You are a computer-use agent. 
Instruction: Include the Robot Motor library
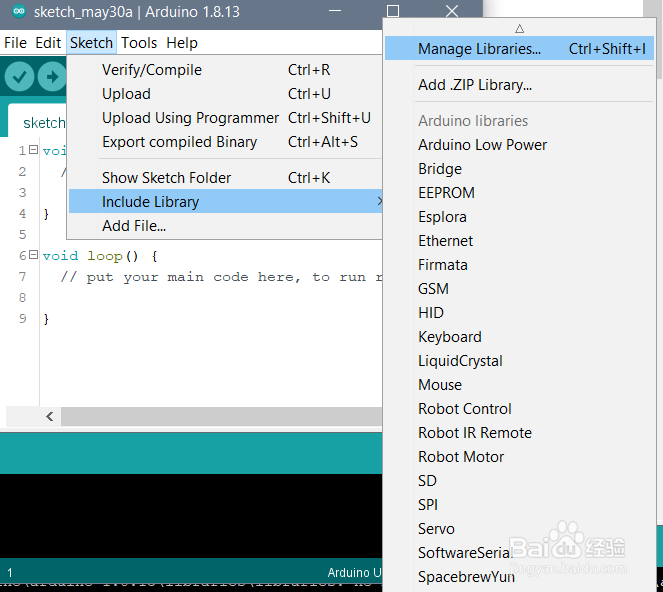pyautogui.click(x=519, y=457)
